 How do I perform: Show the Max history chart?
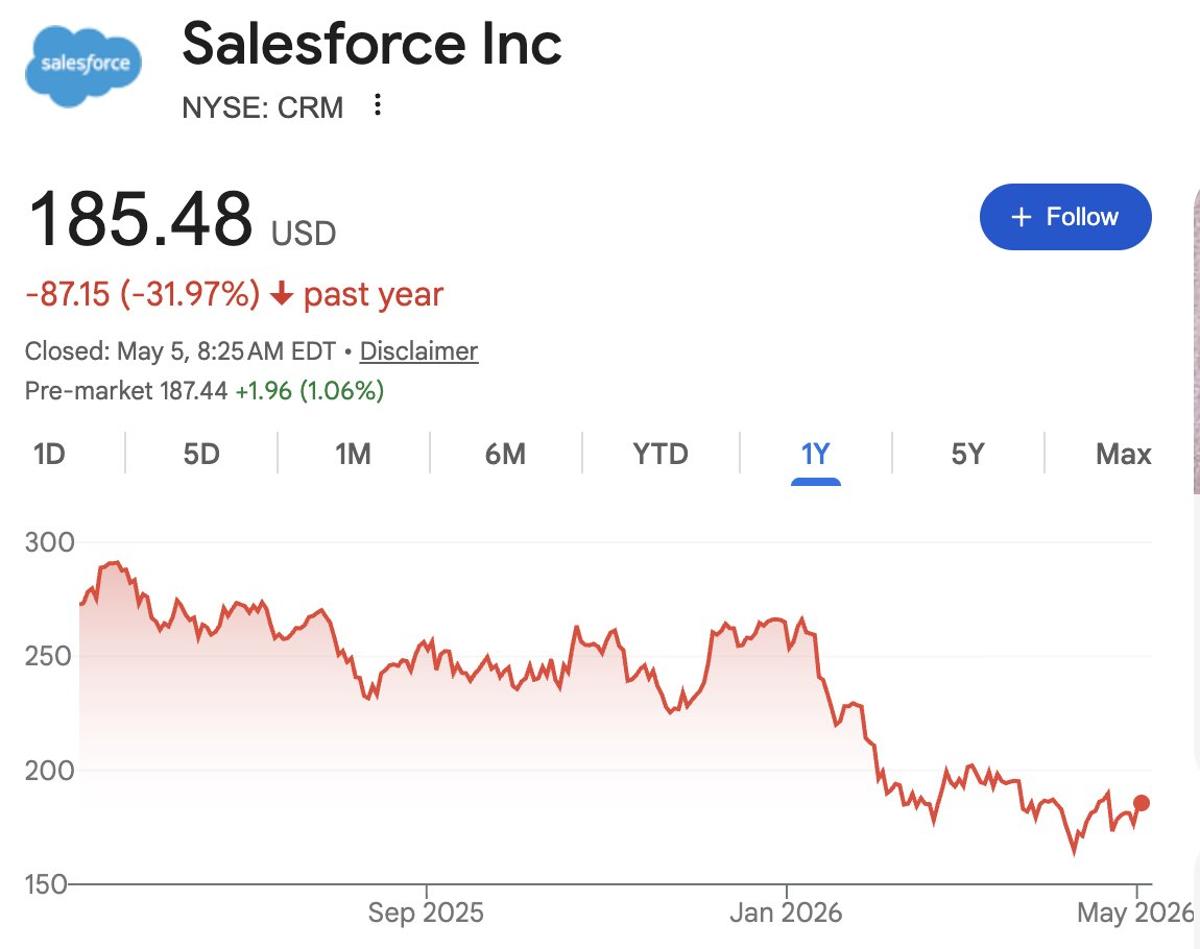point(1123,454)
